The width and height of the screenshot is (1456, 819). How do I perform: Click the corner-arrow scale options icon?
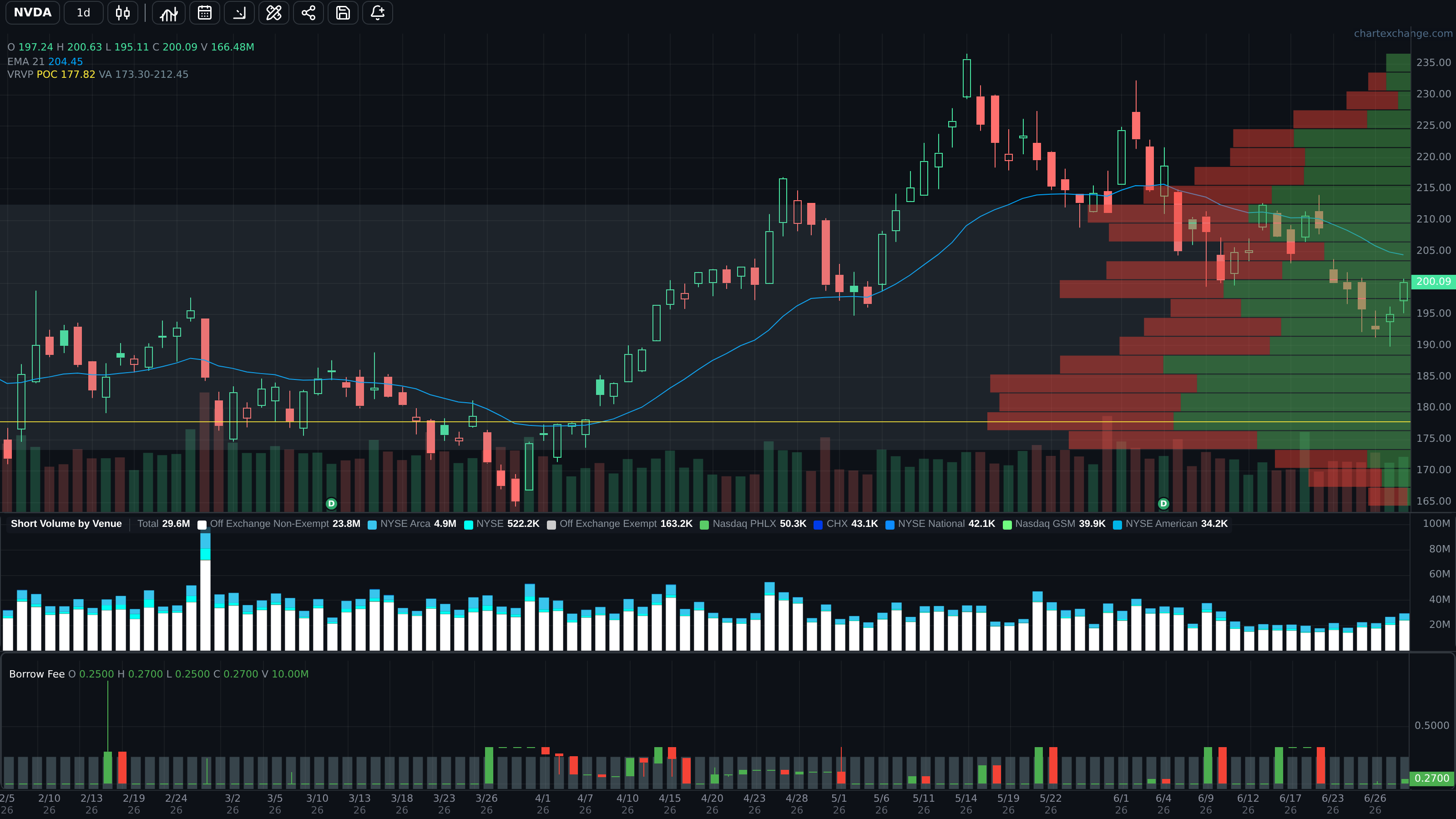(x=239, y=12)
